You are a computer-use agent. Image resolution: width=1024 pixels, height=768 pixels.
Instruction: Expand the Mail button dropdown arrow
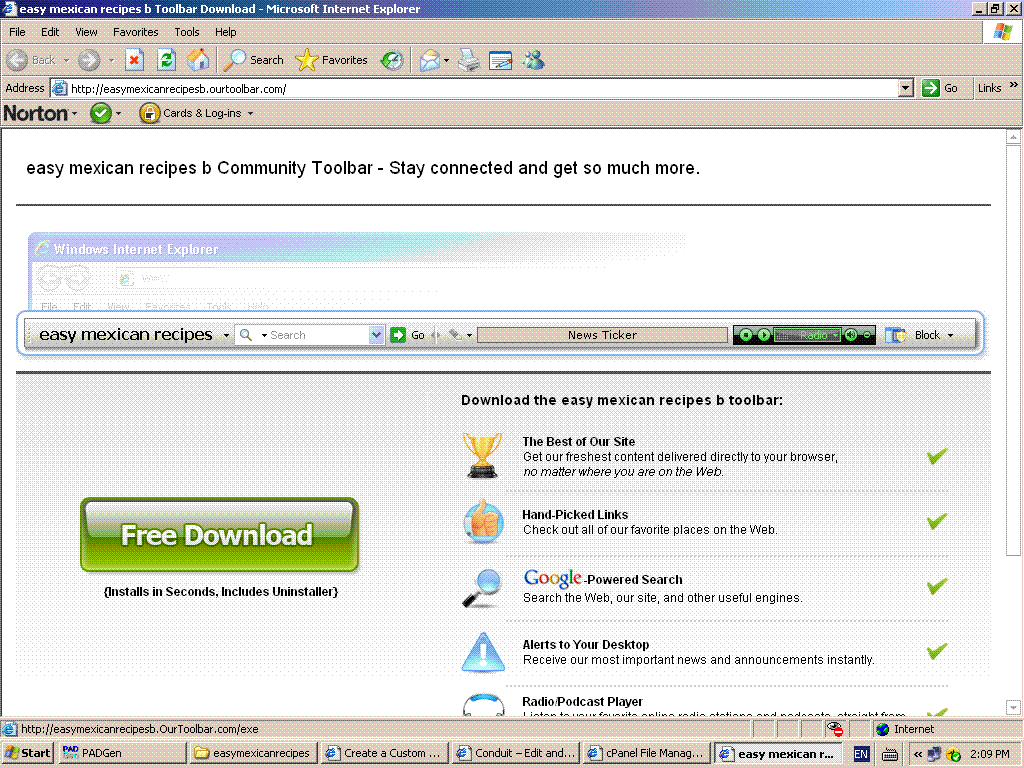447,60
